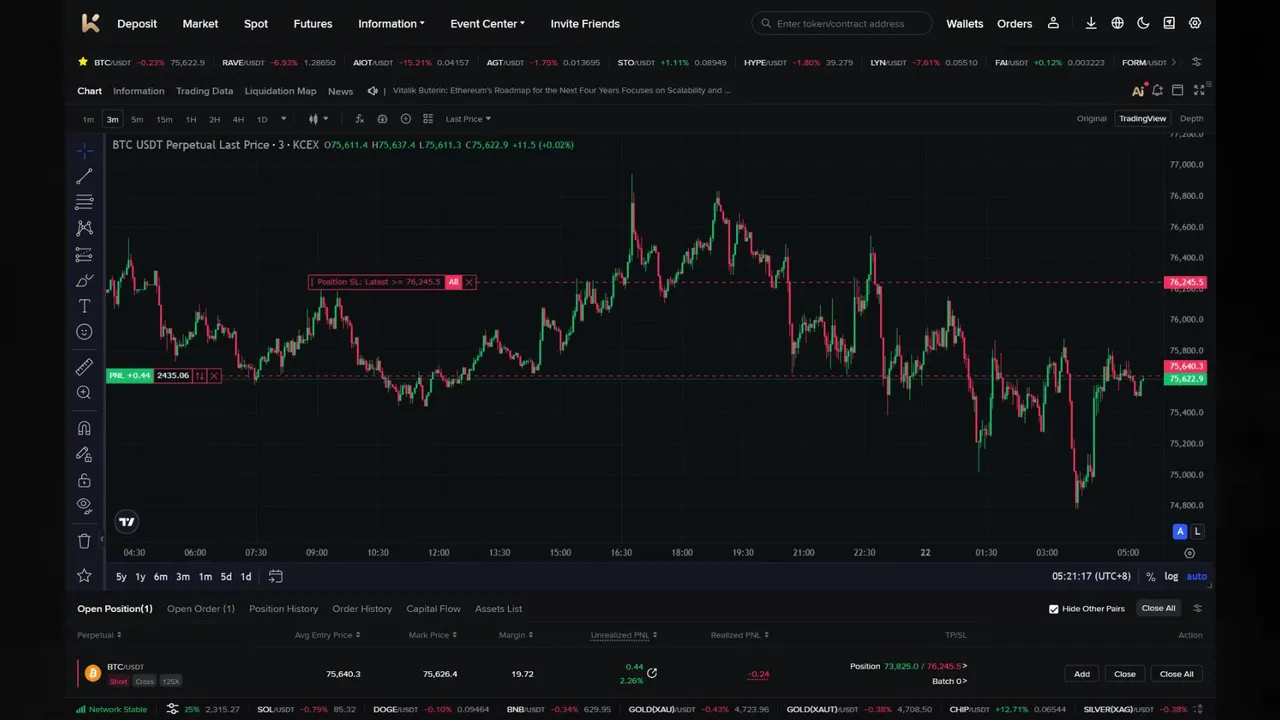Focus the token search input field
Viewport: 1280px width, 720px height.
tap(842, 23)
